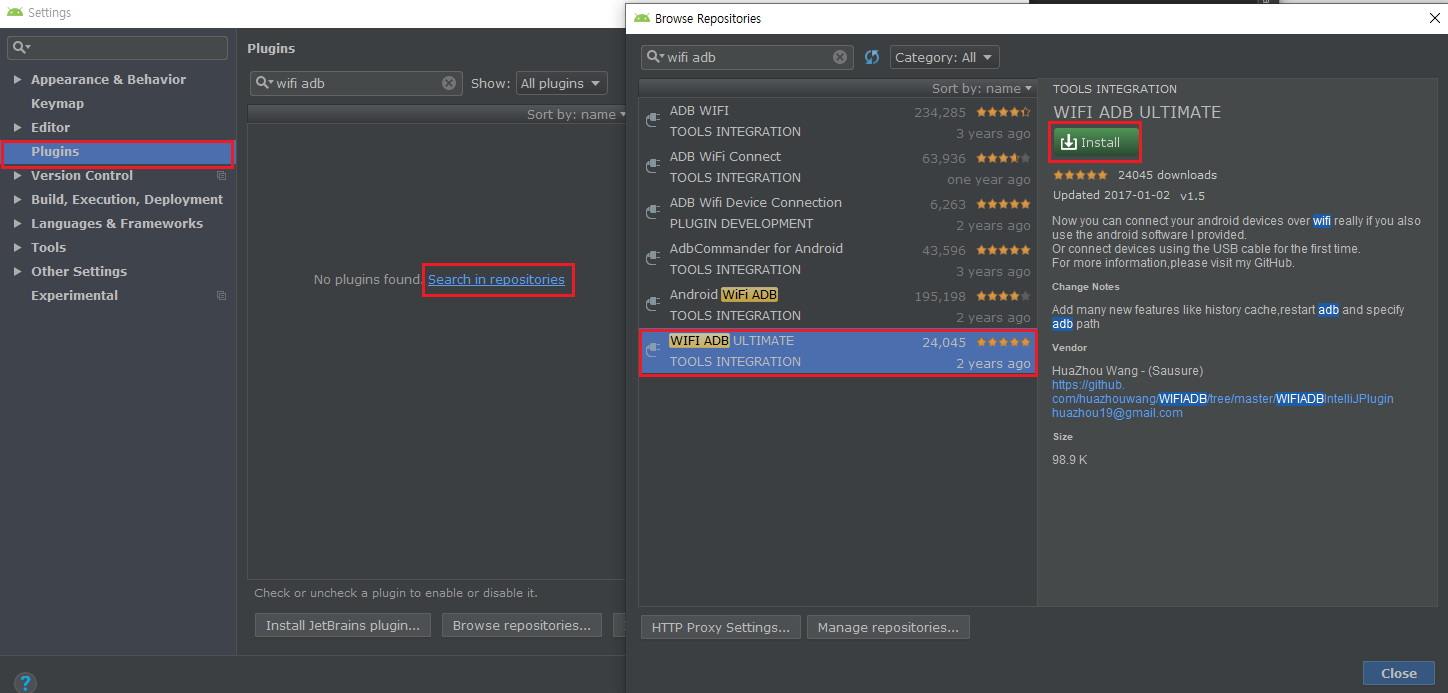Expand Languages & Frameworks node
The height and width of the screenshot is (693, 1448).
click(x=18, y=224)
